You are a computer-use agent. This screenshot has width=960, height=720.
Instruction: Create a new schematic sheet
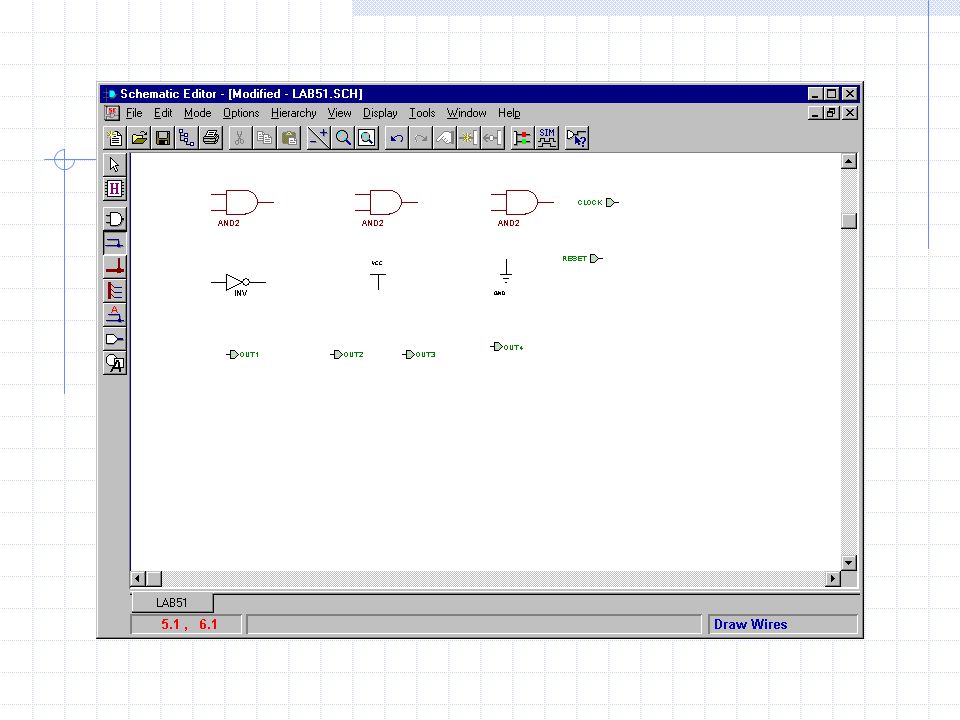[x=114, y=138]
